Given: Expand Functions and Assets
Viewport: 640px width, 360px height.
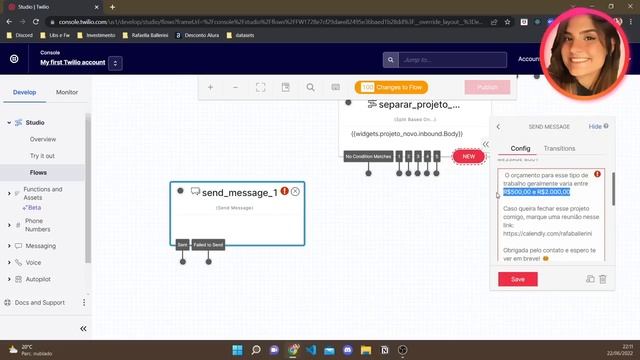Looking at the screenshot, I should (x=9, y=193).
